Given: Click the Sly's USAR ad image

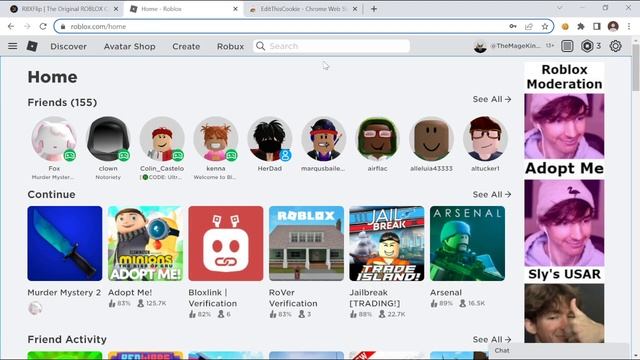Looking at the screenshot, I should (x=564, y=313).
